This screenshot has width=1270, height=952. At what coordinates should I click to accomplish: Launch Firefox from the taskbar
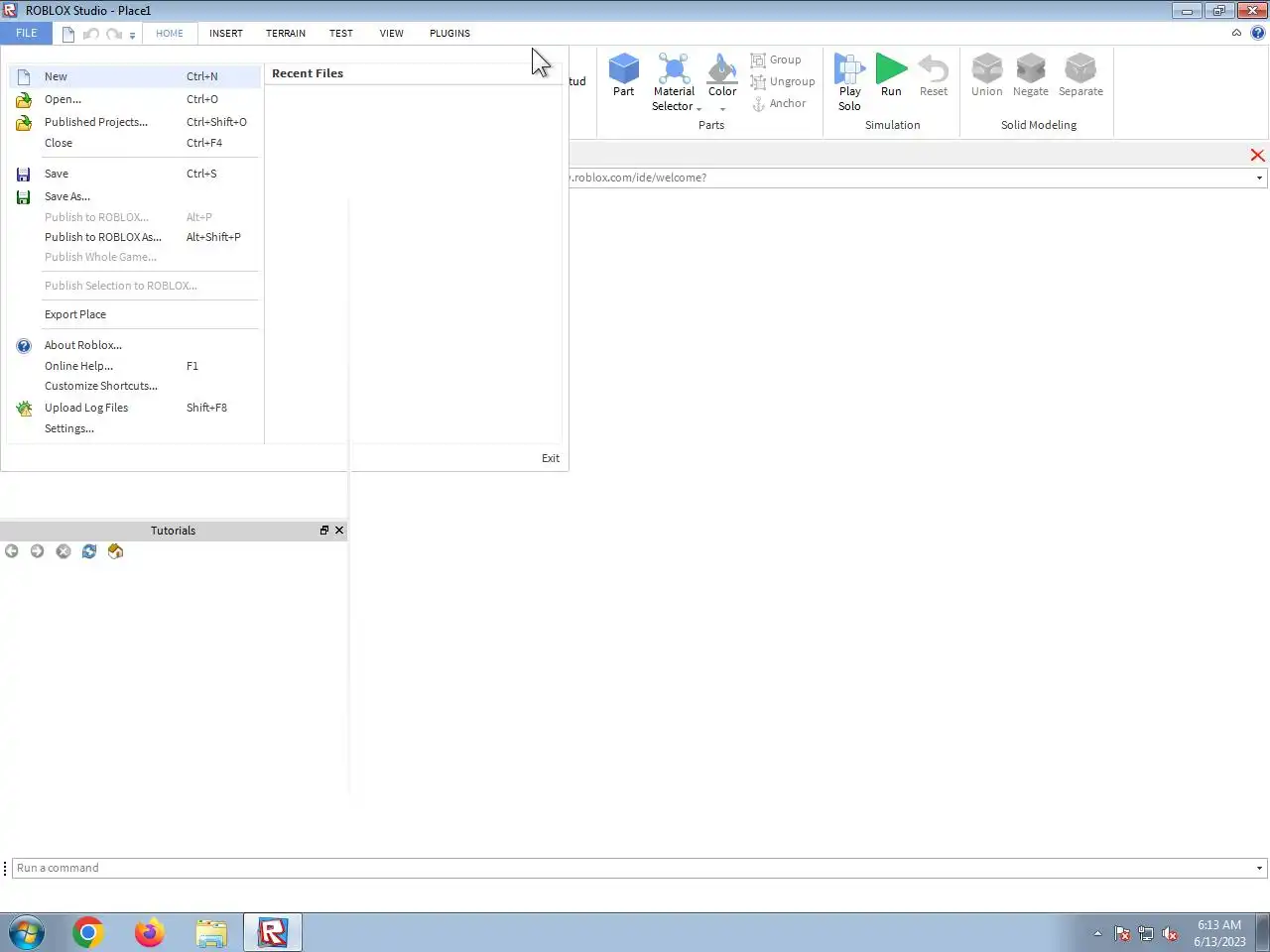tap(150, 932)
